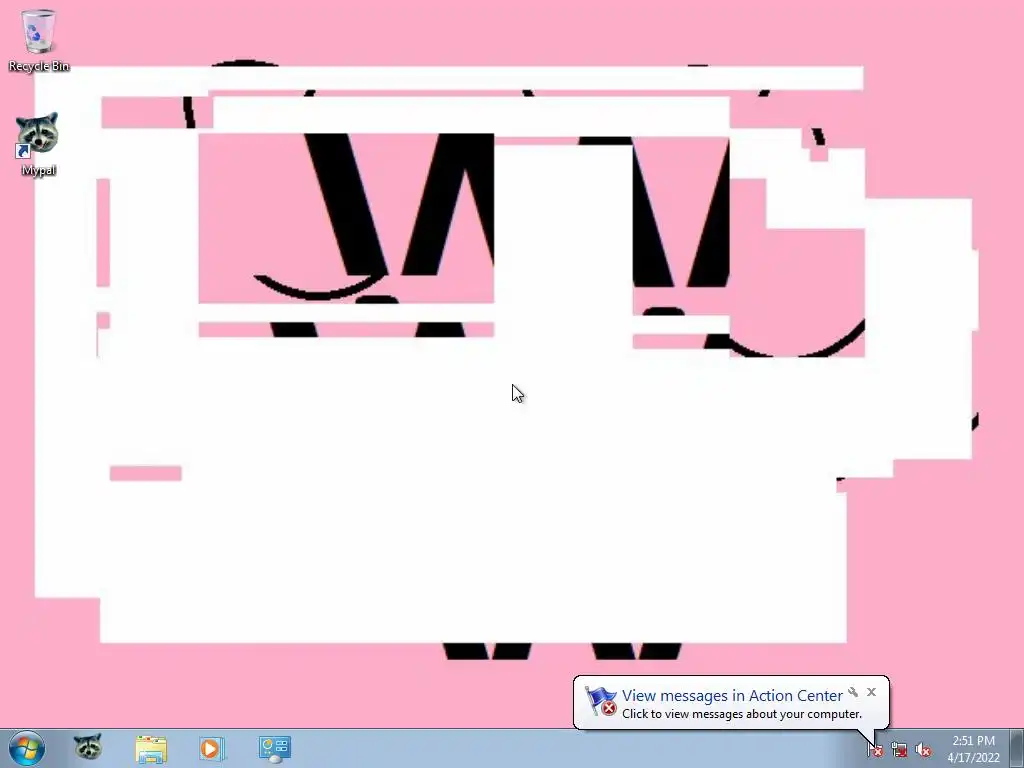Close the Action Center notification balloon
Image resolution: width=1024 pixels, height=768 pixels.
click(871, 692)
